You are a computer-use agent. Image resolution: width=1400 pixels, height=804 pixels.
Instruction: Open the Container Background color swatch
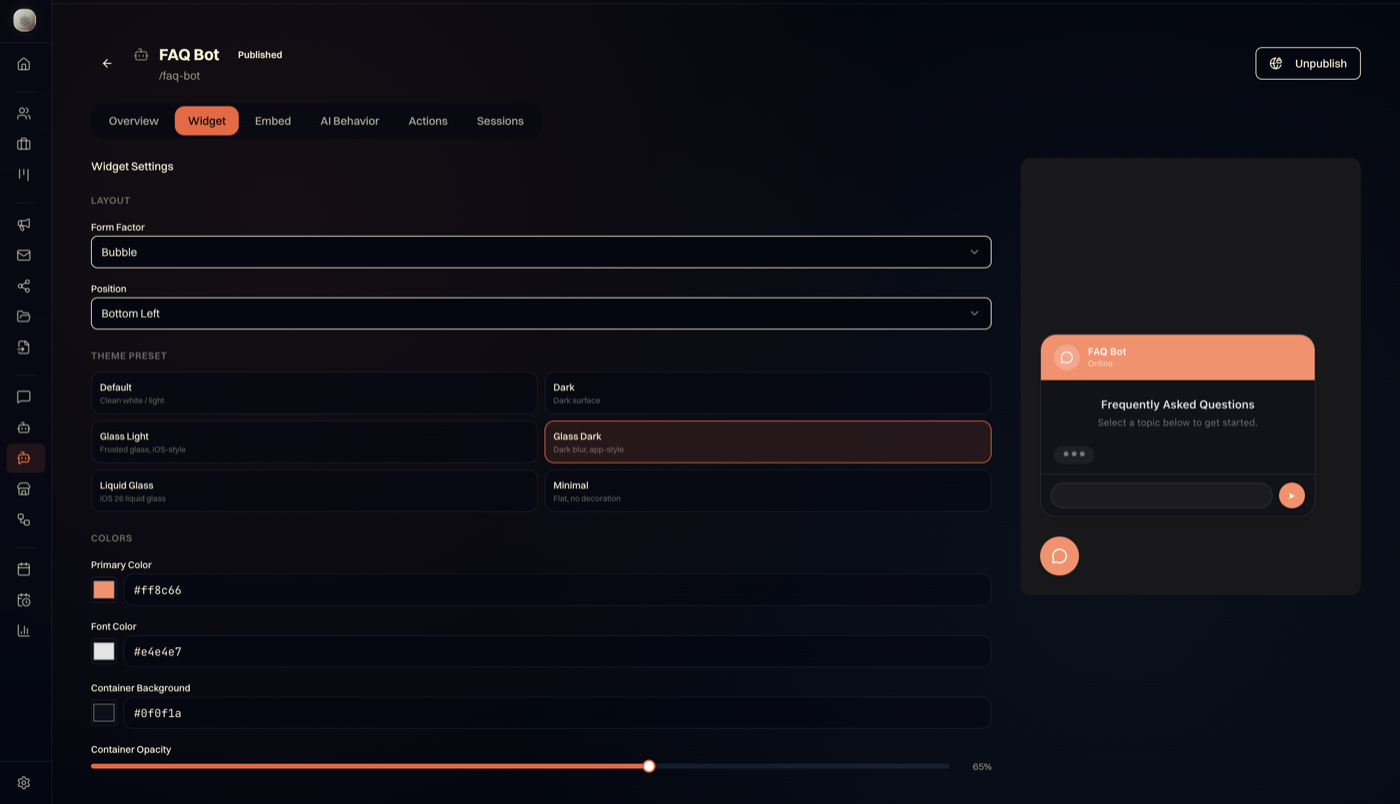[x=104, y=713]
